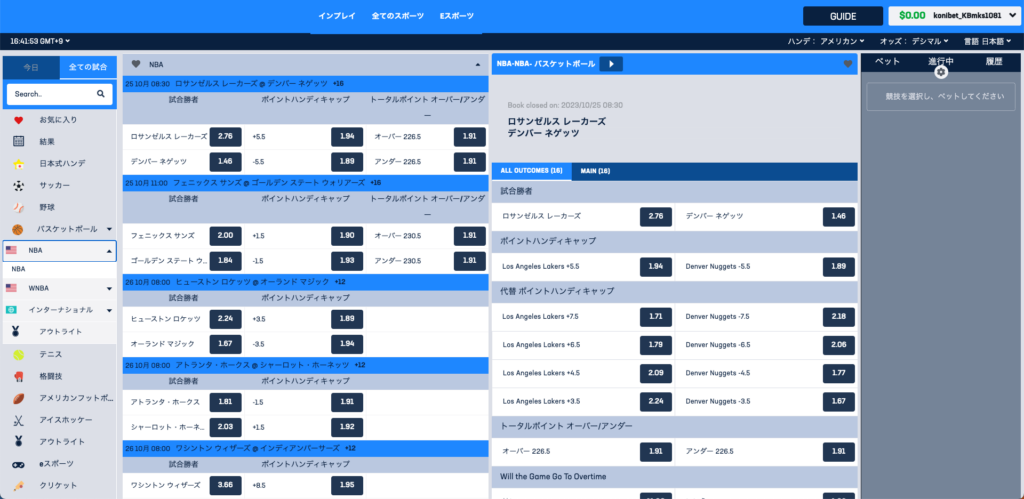Click the heart icon in match detail header
The height and width of the screenshot is (499, 1024).
click(x=848, y=64)
